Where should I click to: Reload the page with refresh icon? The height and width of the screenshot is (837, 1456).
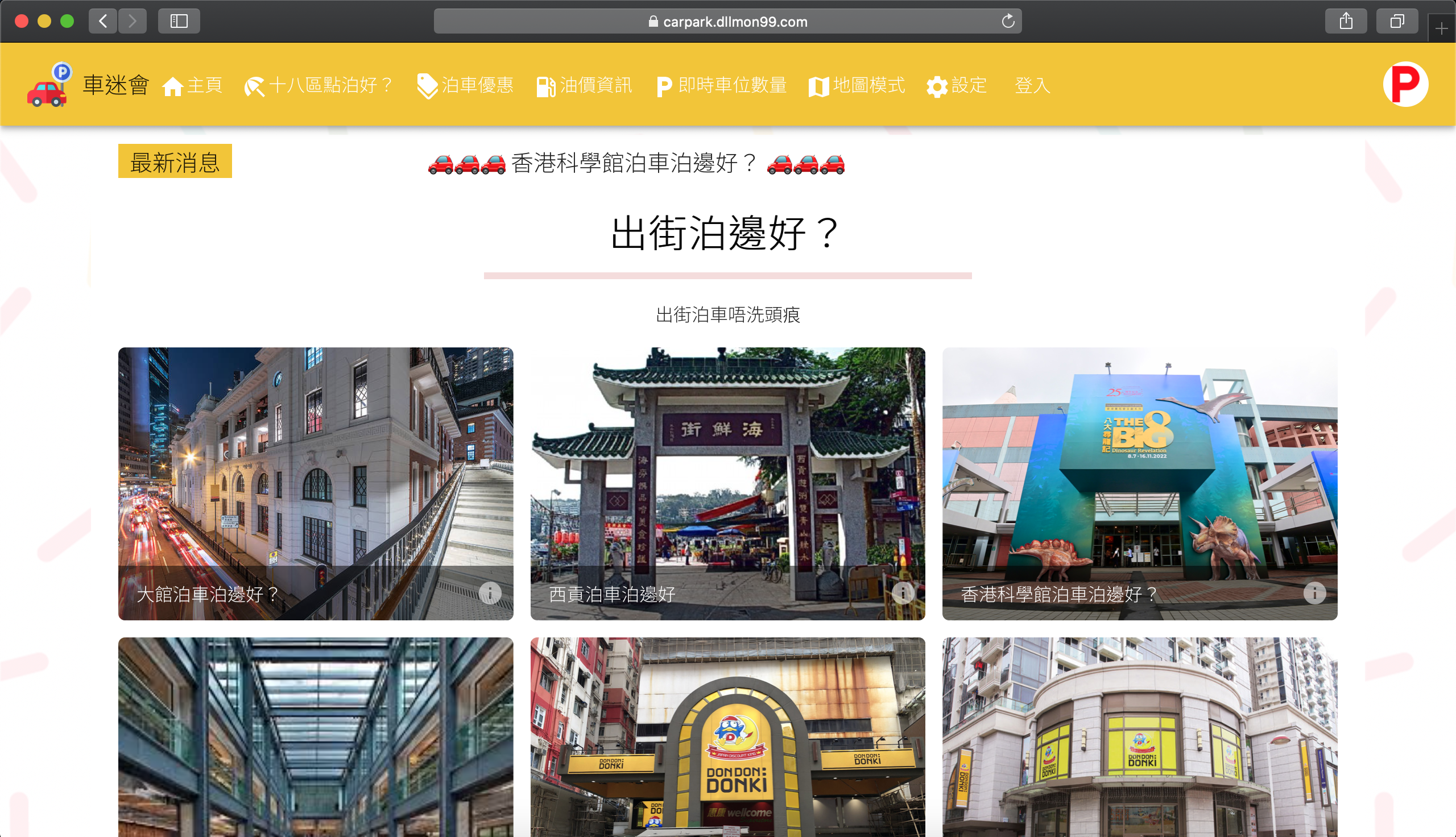(x=1008, y=21)
